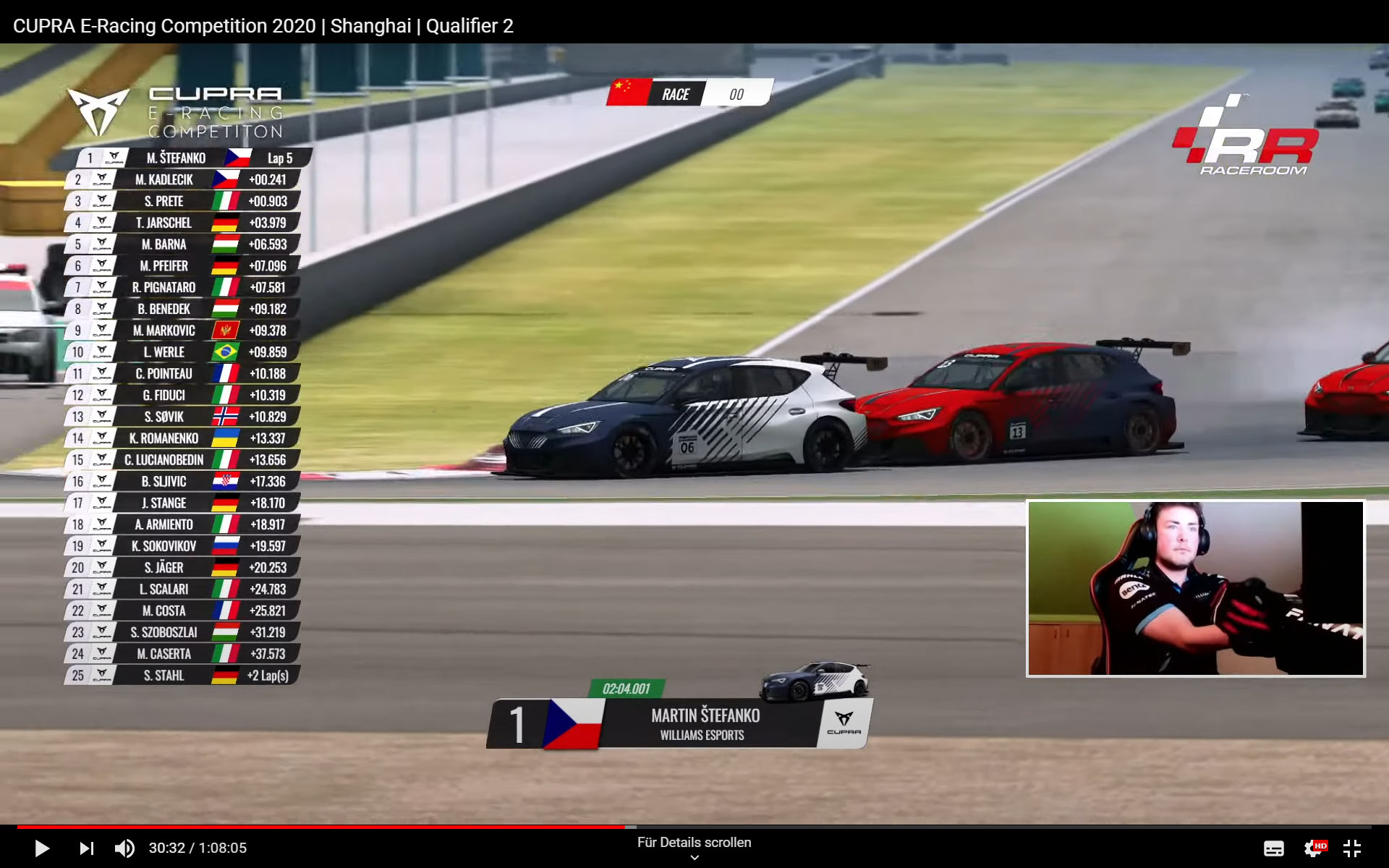Screen dimensions: 1389x868
Task: Click the CUPRA E-Racing Competition logo
Action: click(x=176, y=112)
